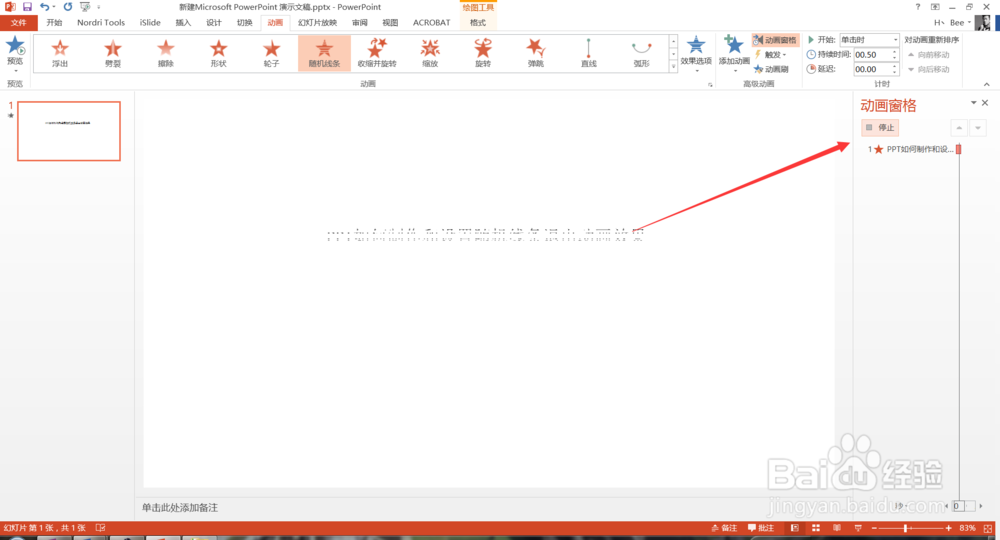
Task: Click the Redo/Repeat icon in quick access toolbar
Action: point(68,6)
